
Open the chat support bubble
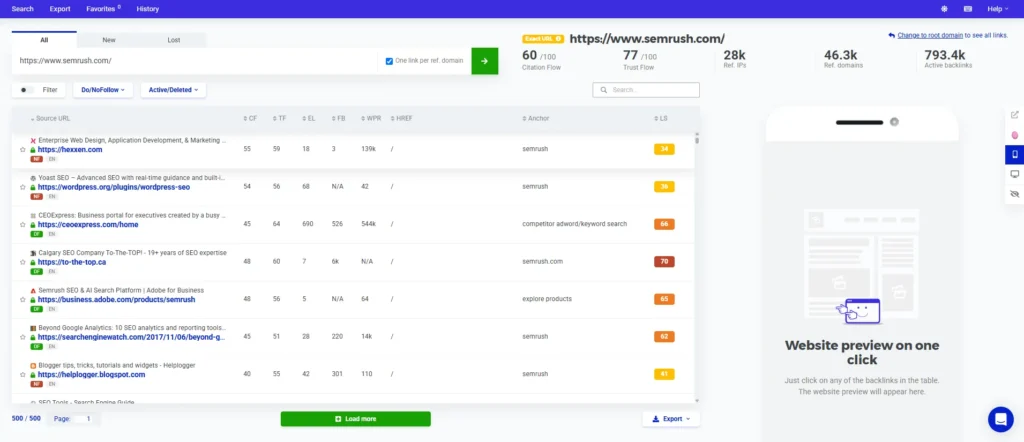[1000, 419]
